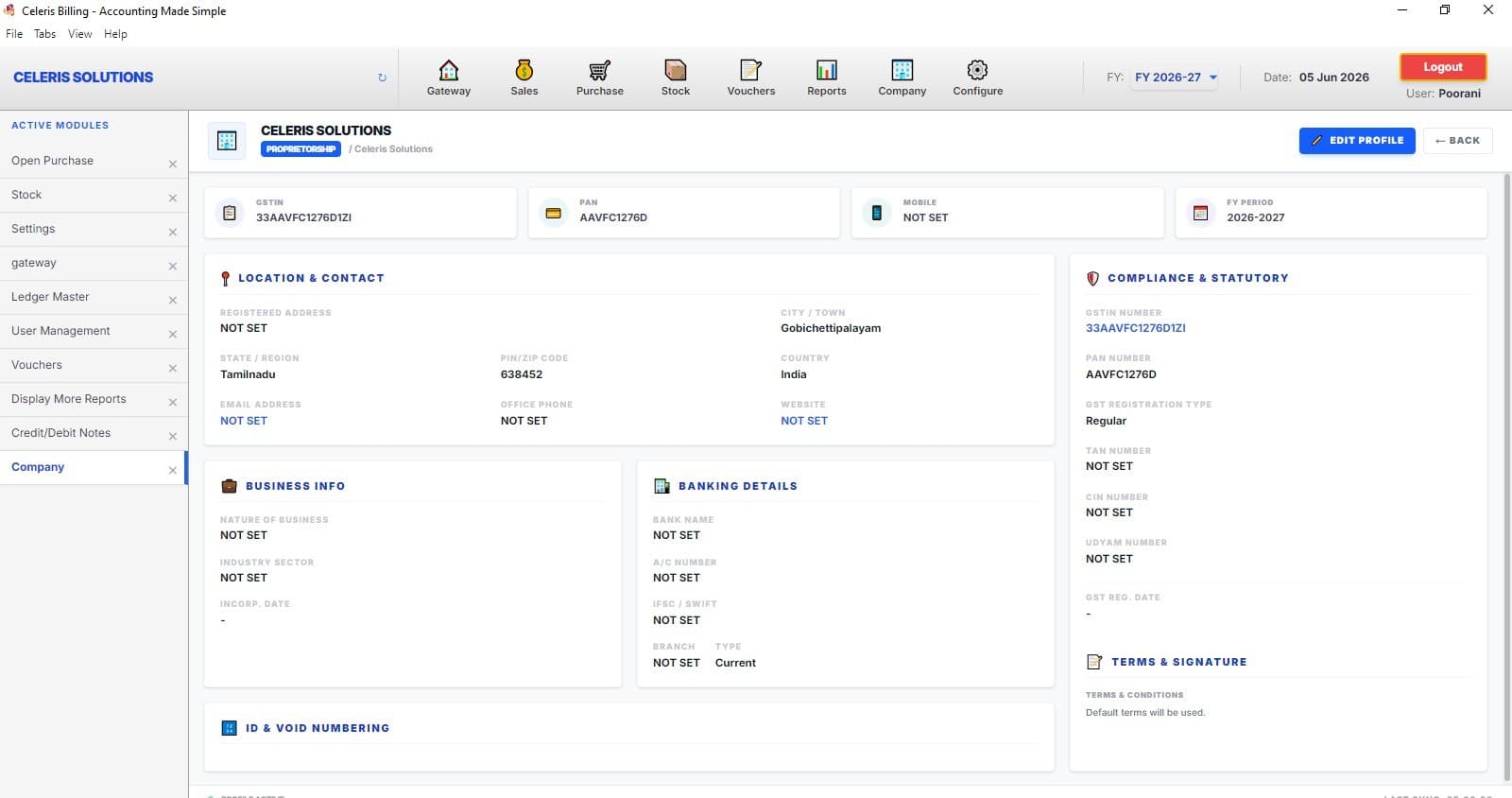This screenshot has height=798, width=1512.
Task: Close the Open Purchase module
Action: [173, 164]
